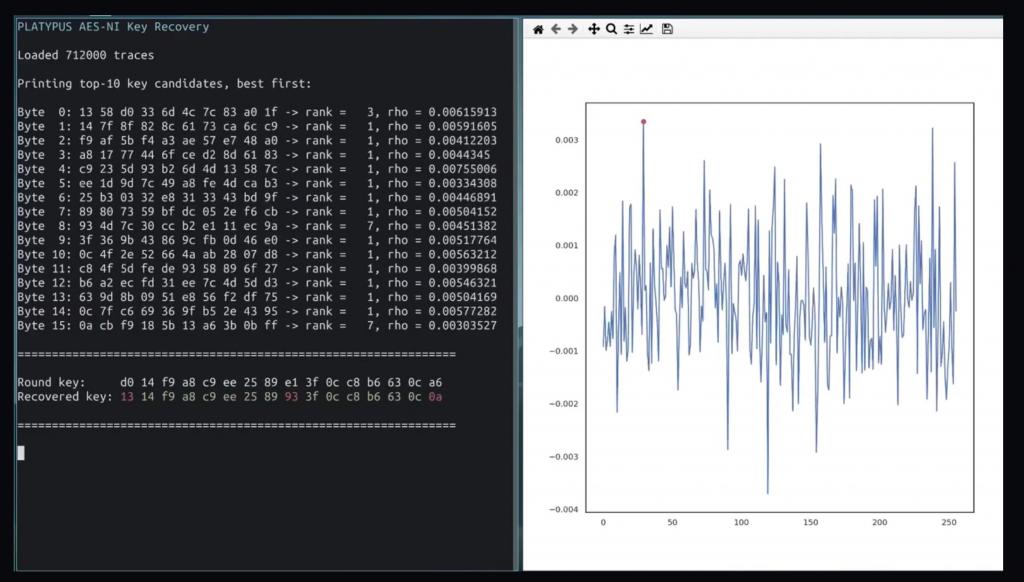Image resolution: width=1024 pixels, height=582 pixels.
Task: Click the Byte 13 row with rho 0.00504169
Action: click(x=257, y=297)
